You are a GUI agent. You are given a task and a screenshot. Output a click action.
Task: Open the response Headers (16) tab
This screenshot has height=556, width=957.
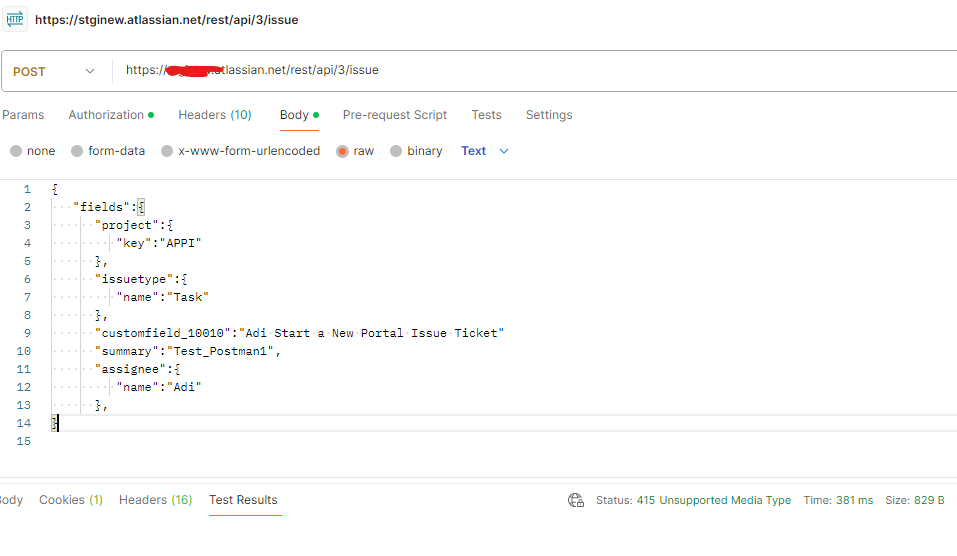click(x=156, y=500)
